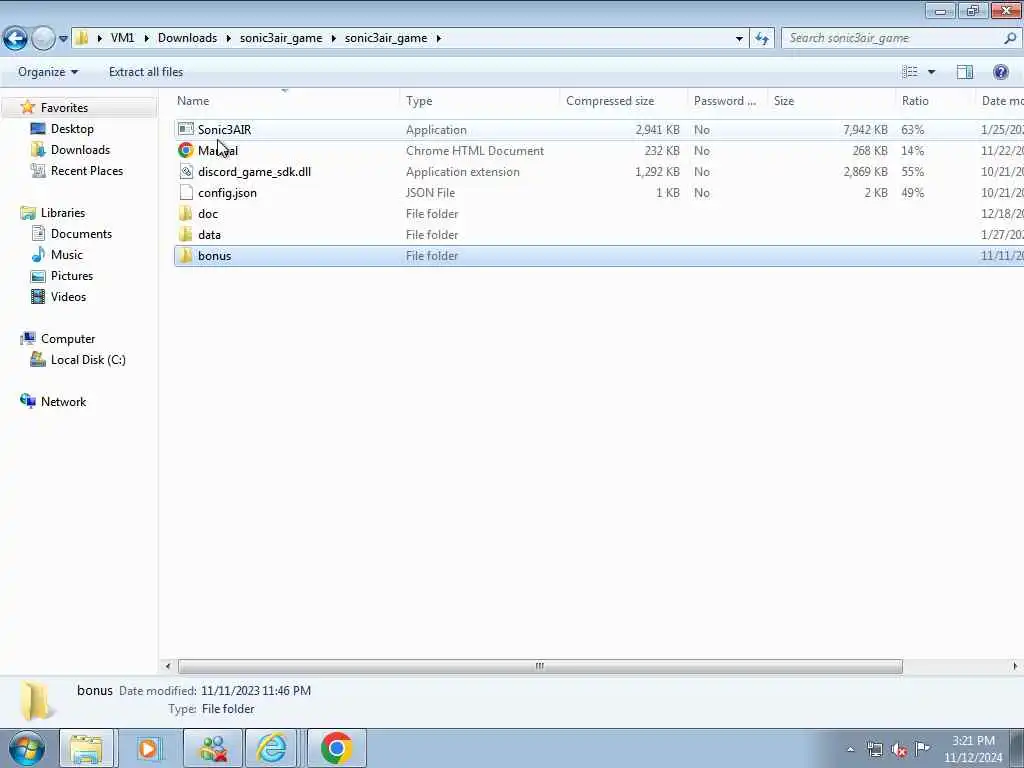
Task: Select discord_game_sdk.dll file icon
Action: (x=186, y=171)
